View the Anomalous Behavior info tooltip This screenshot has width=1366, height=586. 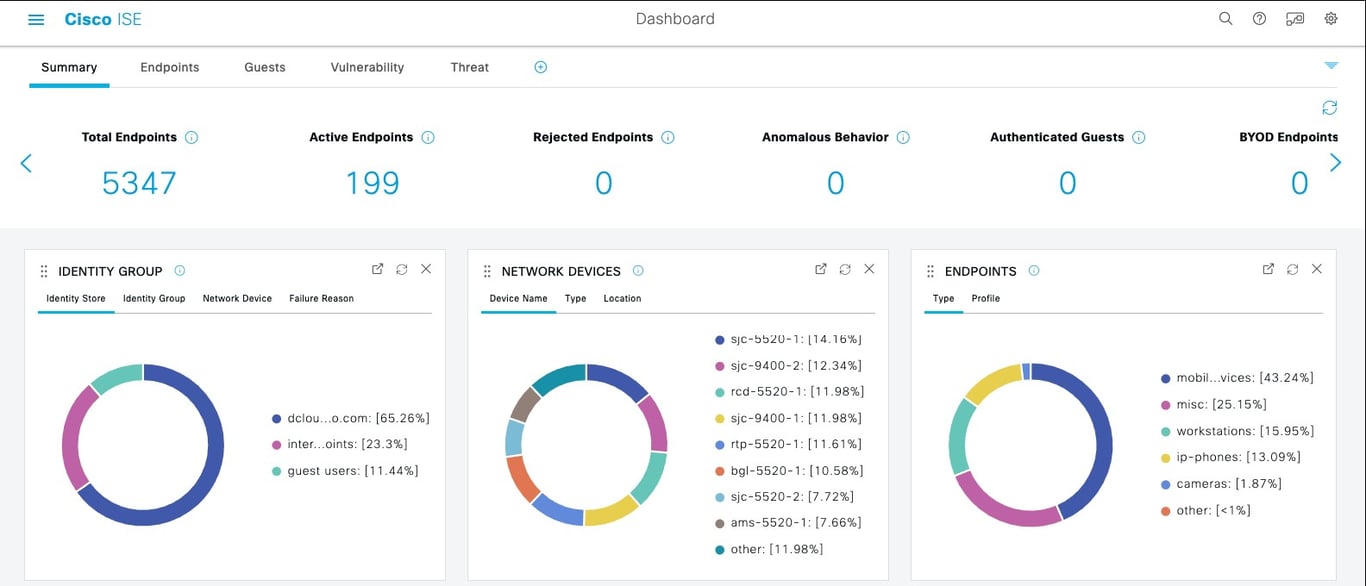903,137
